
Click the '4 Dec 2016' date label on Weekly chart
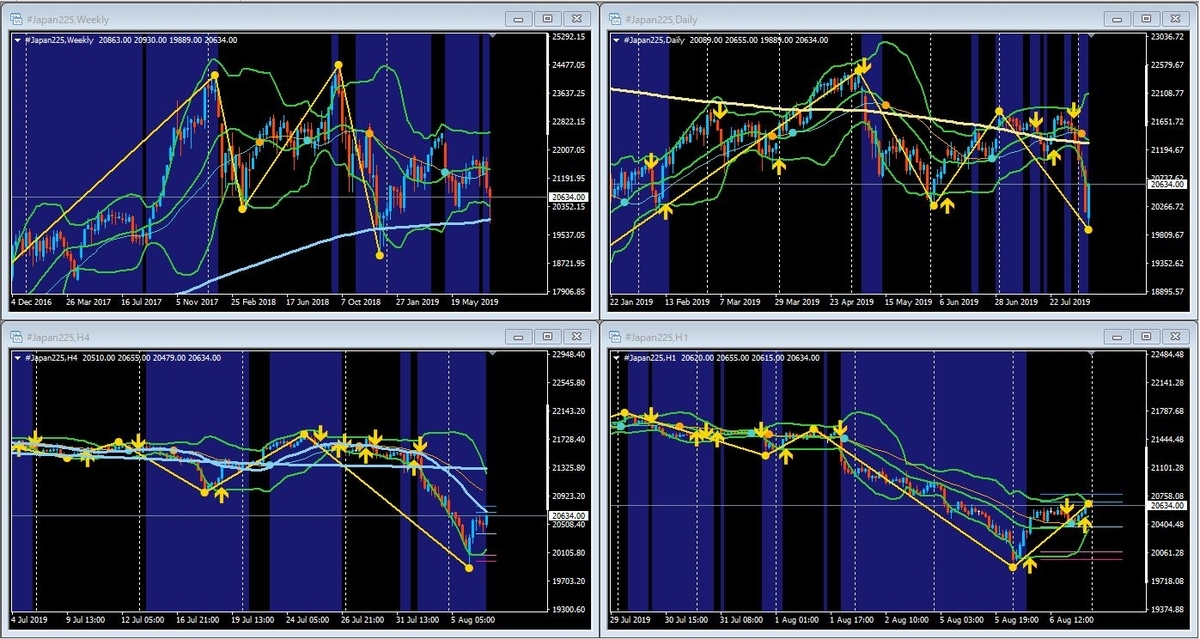click(x=33, y=301)
